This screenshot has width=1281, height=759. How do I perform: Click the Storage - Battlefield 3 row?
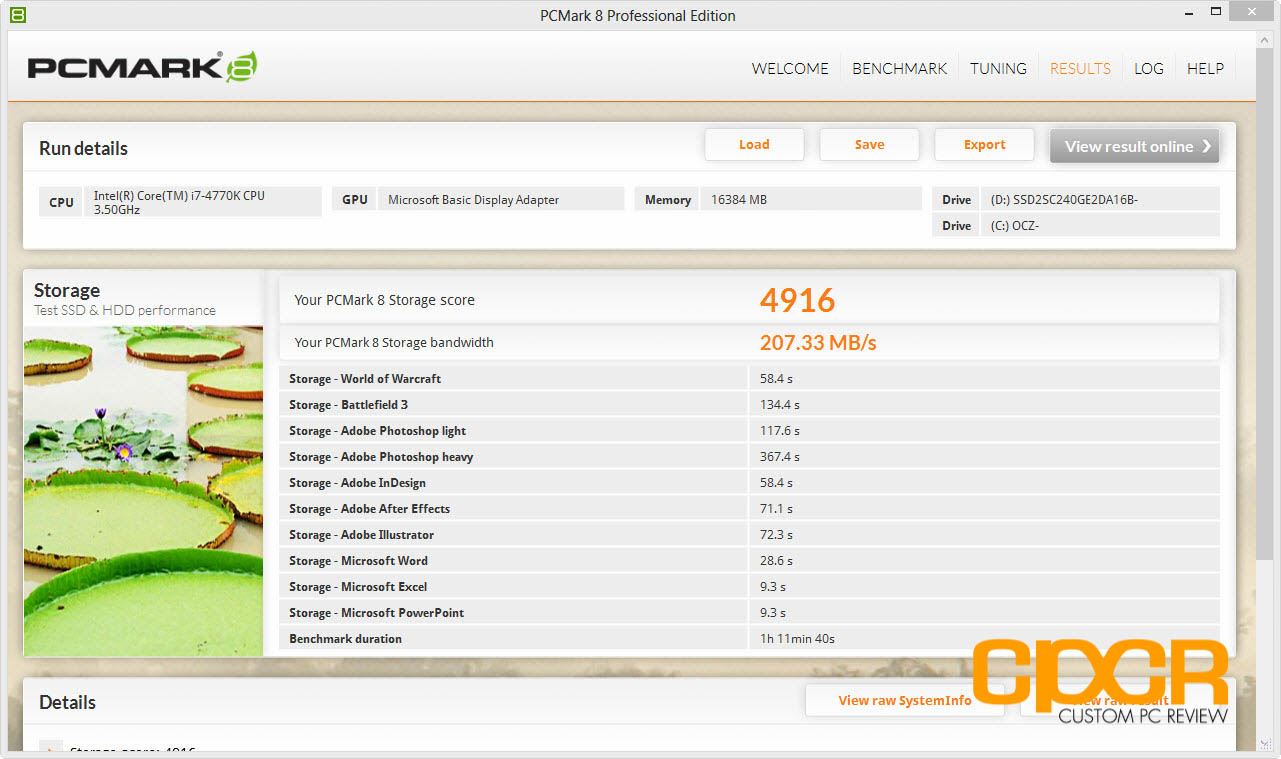coord(749,405)
